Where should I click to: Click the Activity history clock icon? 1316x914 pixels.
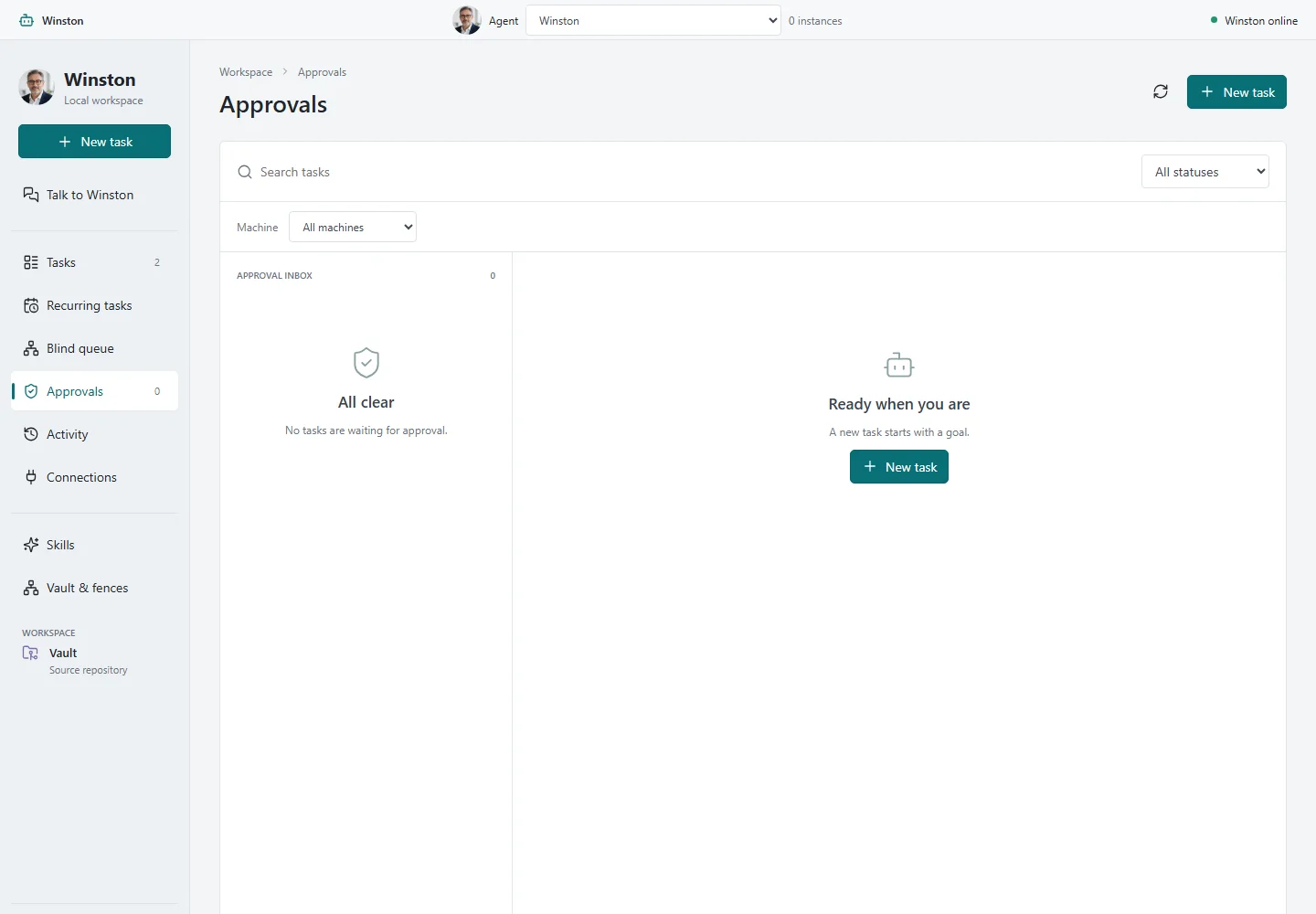tap(31, 434)
